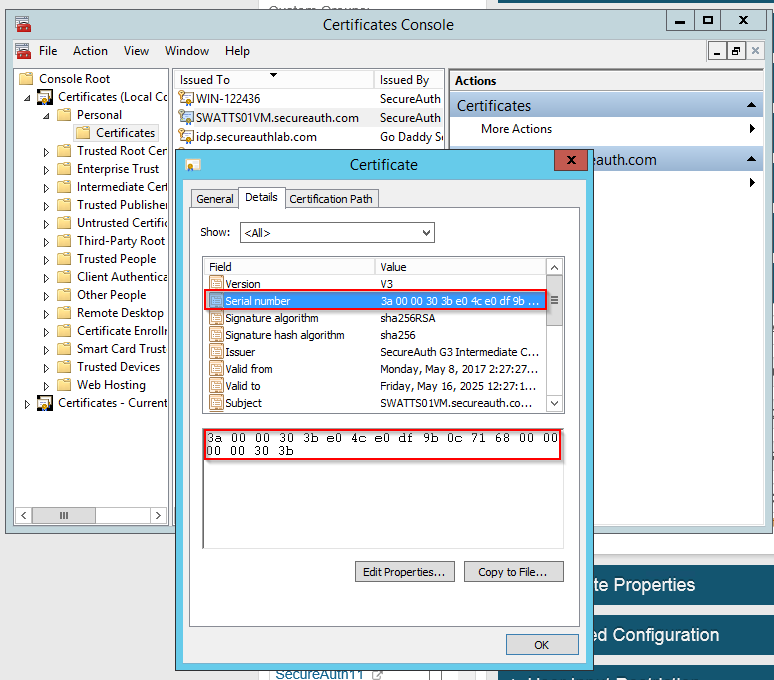774x680 pixels.
Task: Select the Smart Card Trusted Roots folder
Action: [x=121, y=349]
